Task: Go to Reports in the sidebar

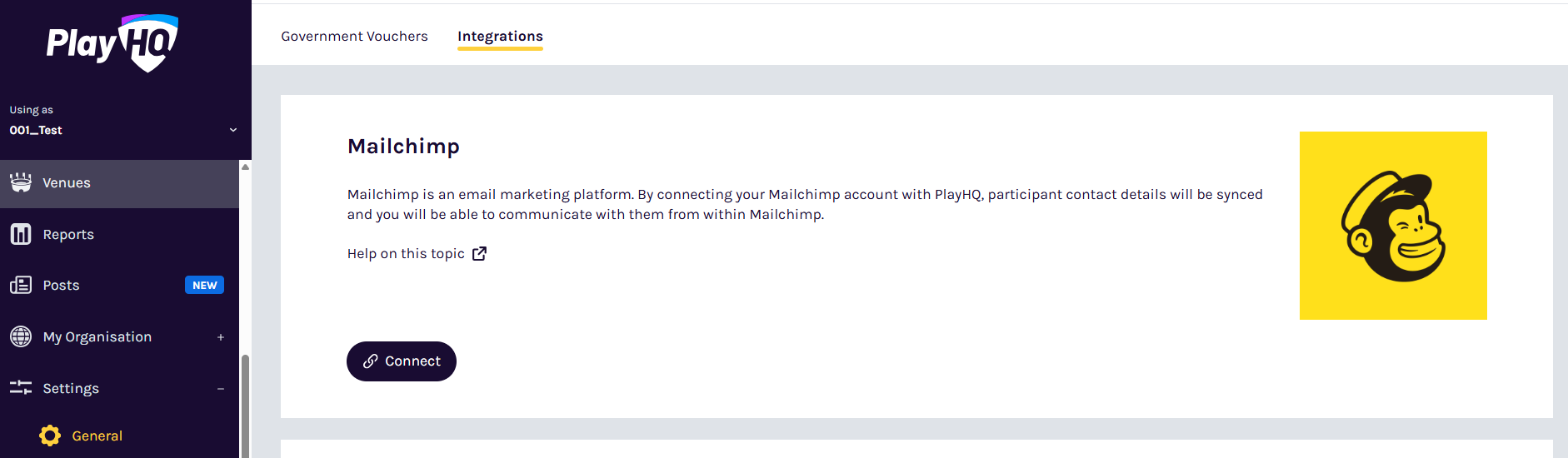Action: [68, 235]
